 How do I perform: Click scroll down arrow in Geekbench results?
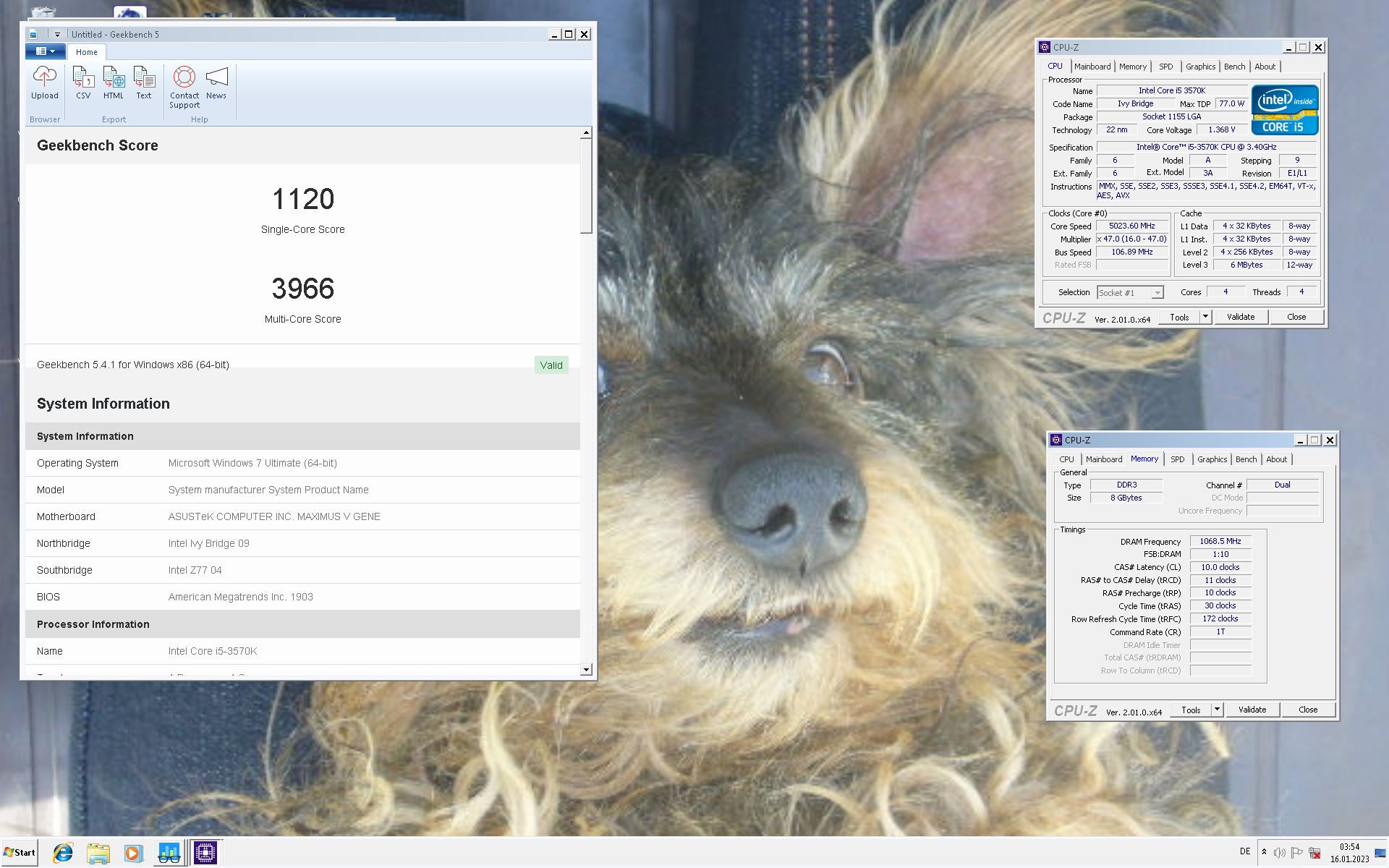point(586,670)
